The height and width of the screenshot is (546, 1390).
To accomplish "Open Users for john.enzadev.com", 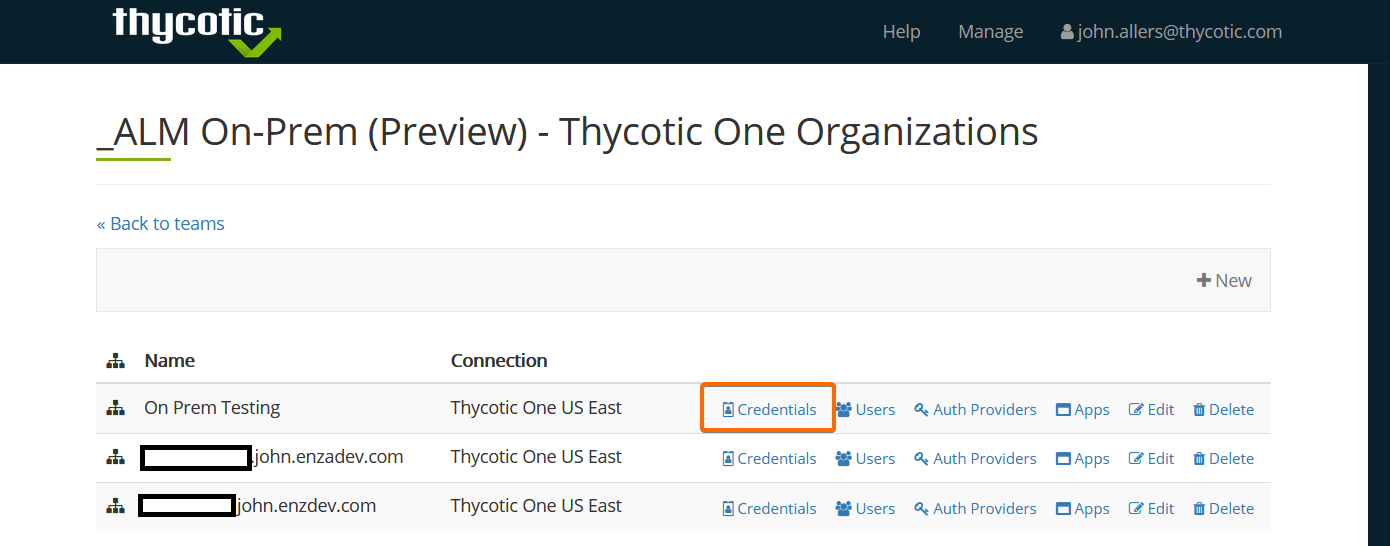I will [865, 458].
